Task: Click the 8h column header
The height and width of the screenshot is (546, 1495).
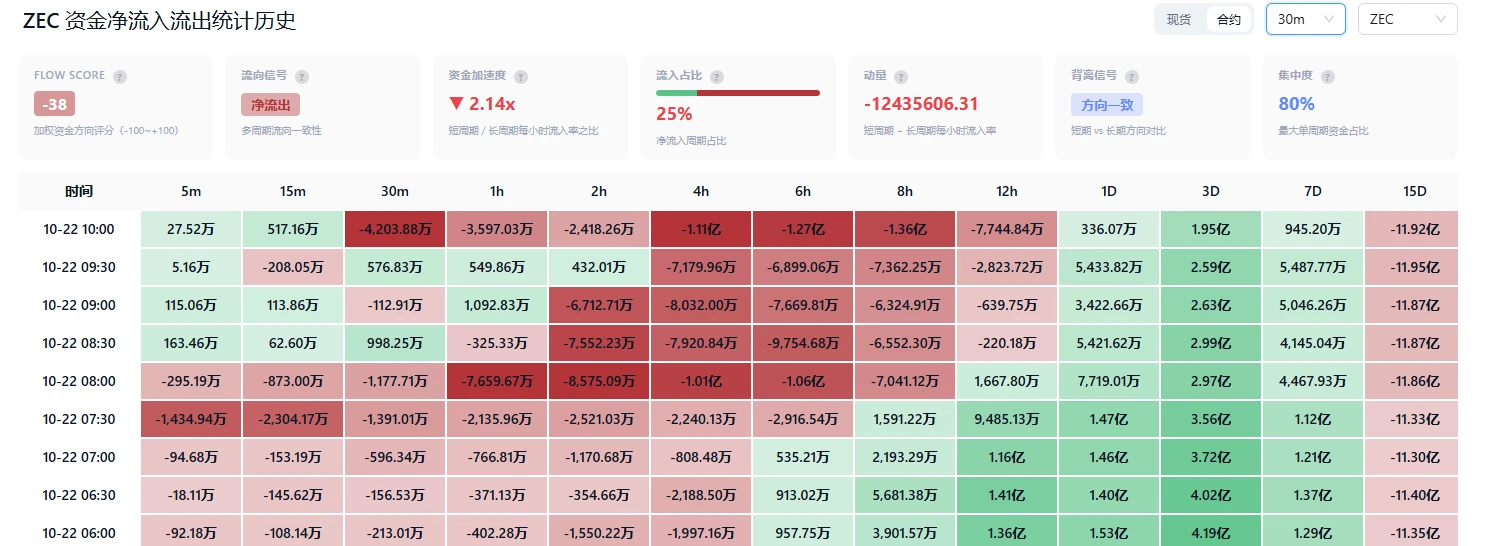Action: tap(905, 191)
